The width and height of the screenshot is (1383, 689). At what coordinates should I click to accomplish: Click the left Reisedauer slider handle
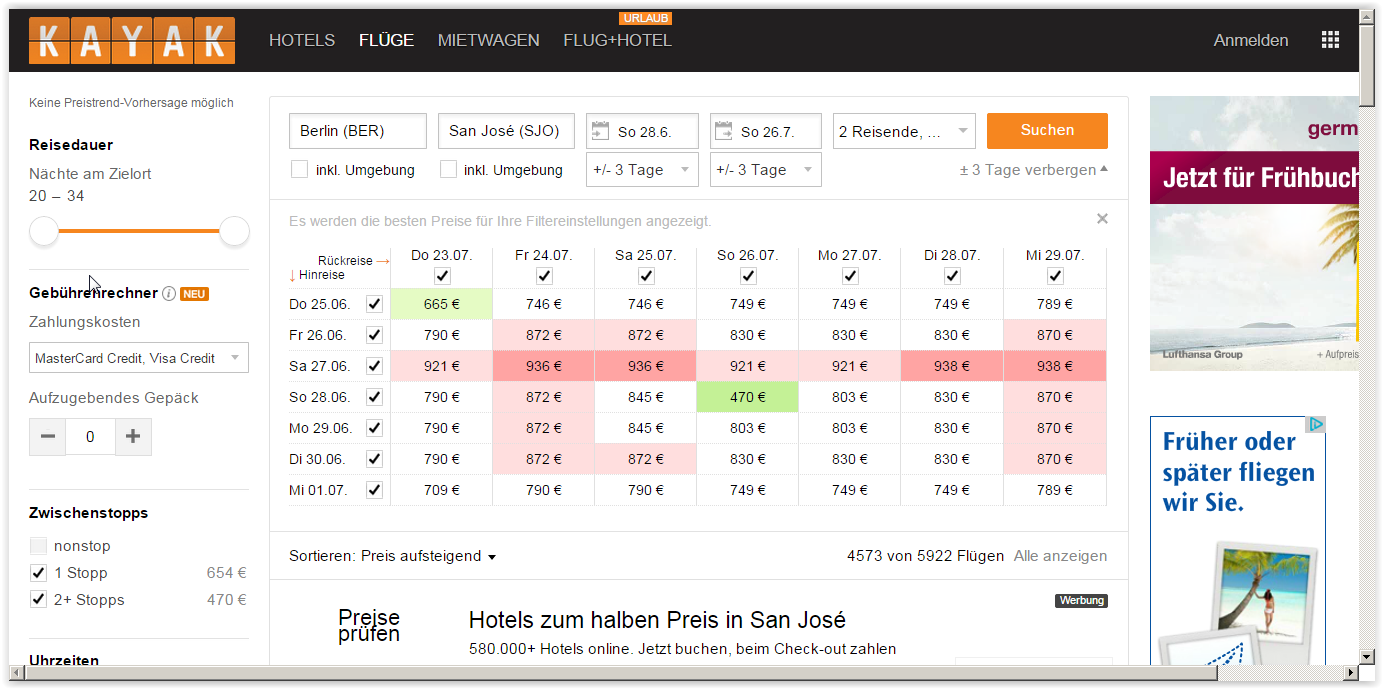[x=44, y=231]
